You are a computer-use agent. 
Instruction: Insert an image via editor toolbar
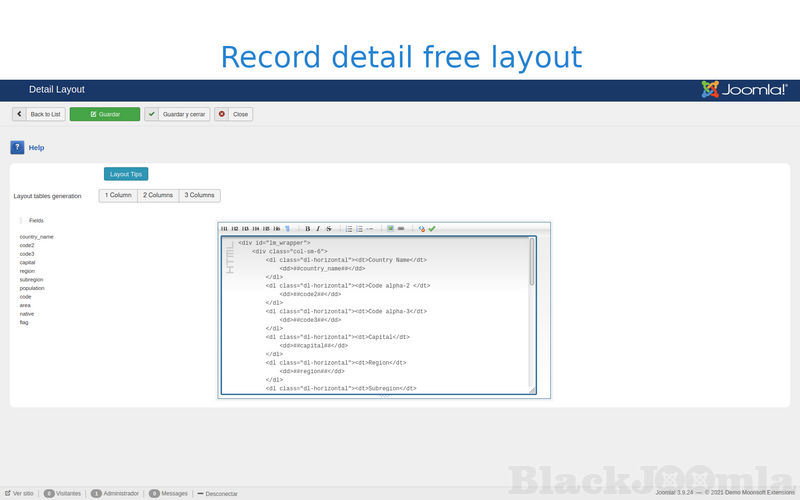click(x=390, y=228)
